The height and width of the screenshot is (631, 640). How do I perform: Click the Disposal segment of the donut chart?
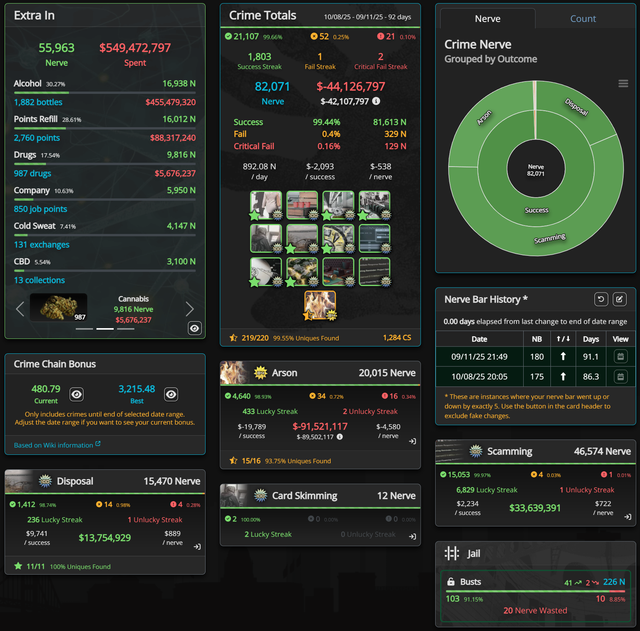[x=576, y=107]
